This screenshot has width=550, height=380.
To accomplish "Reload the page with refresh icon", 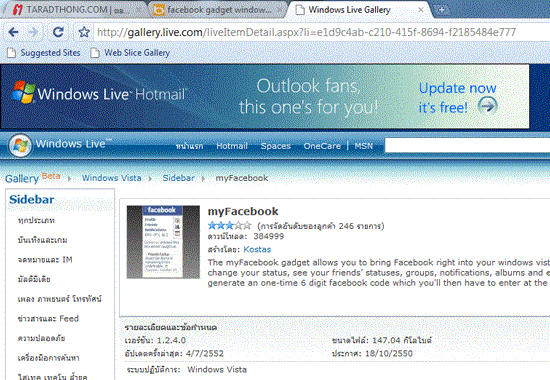I will coord(58,32).
